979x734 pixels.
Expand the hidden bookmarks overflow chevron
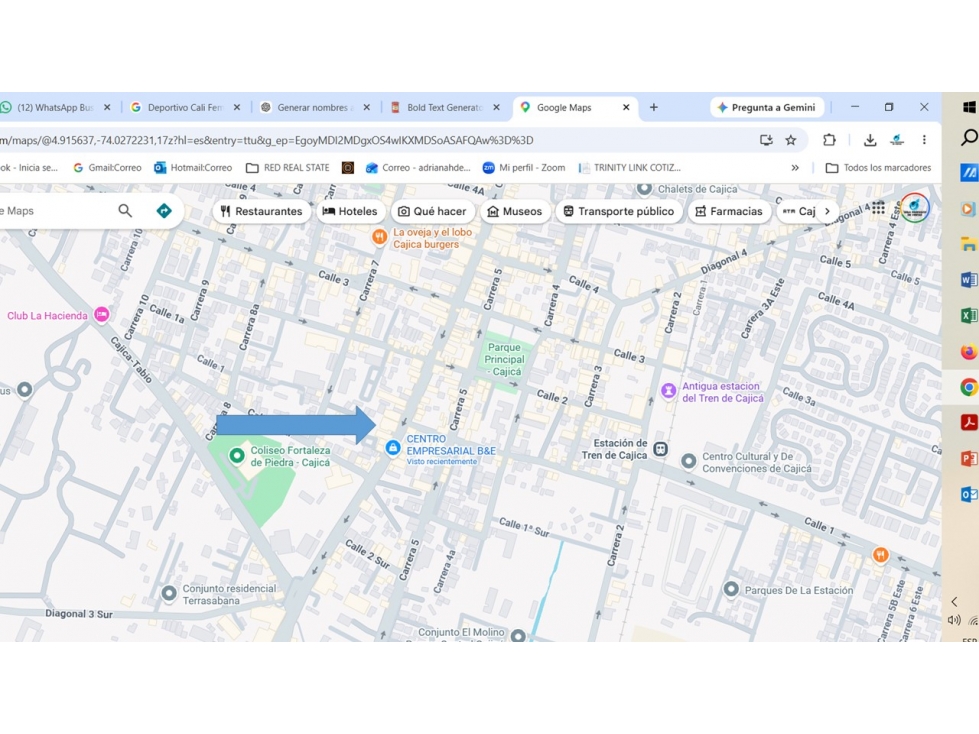tap(795, 168)
